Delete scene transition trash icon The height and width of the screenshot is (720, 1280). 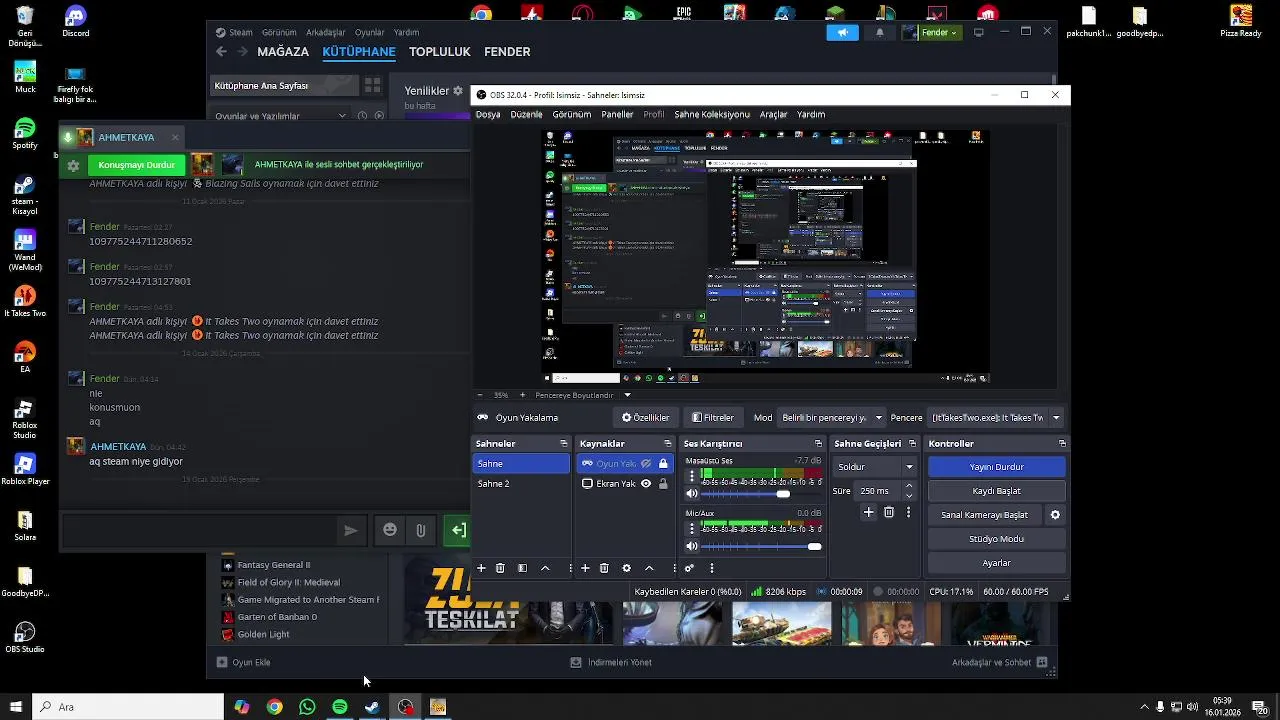click(889, 512)
